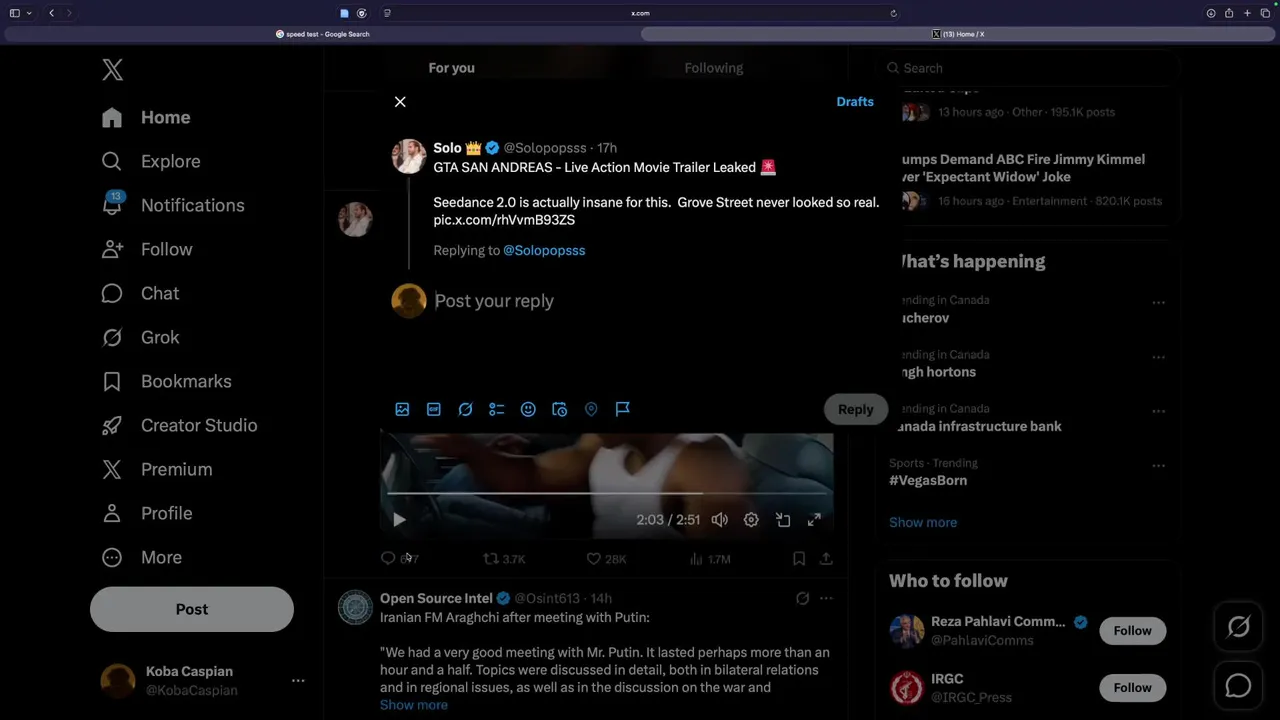Open Notifications with 13 badge
Image resolution: width=1280 pixels, height=720 pixels.
point(173,205)
